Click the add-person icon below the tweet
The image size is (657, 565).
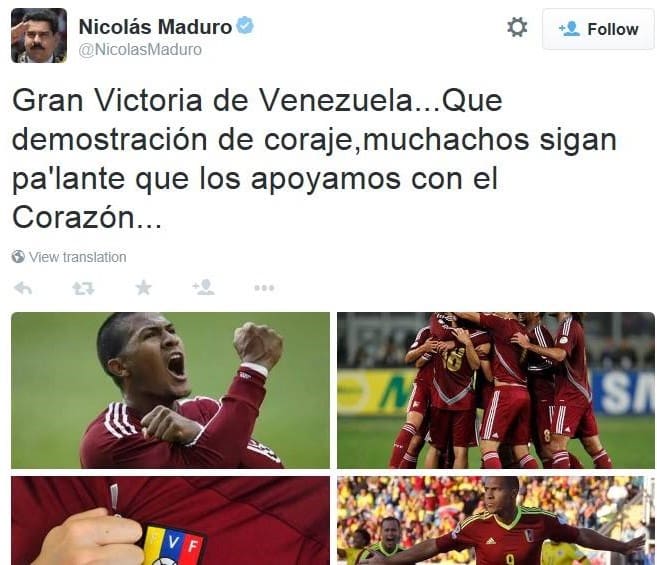[204, 288]
